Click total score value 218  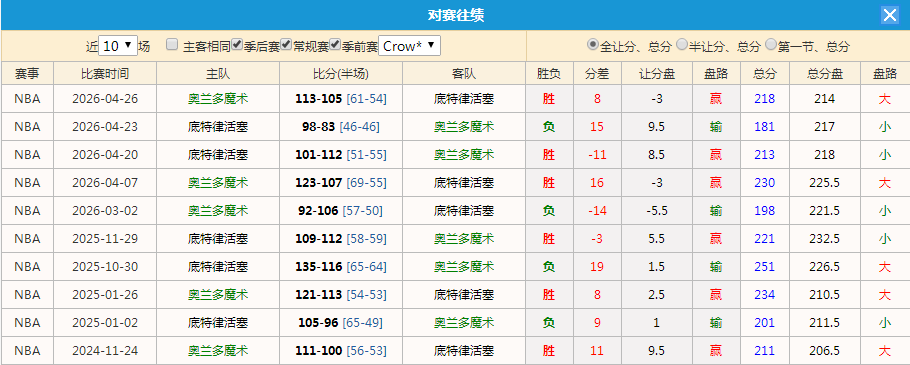pos(764,99)
